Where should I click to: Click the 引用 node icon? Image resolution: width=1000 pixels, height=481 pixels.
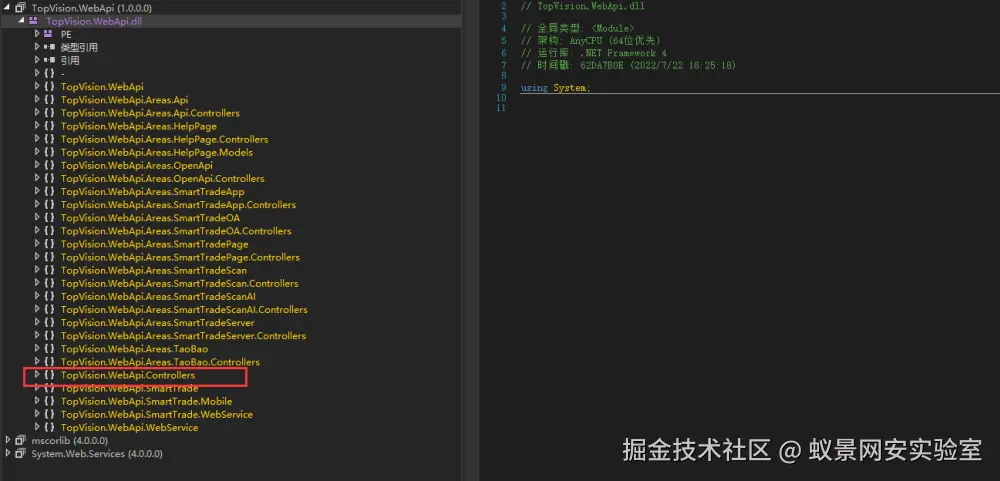click(49, 60)
